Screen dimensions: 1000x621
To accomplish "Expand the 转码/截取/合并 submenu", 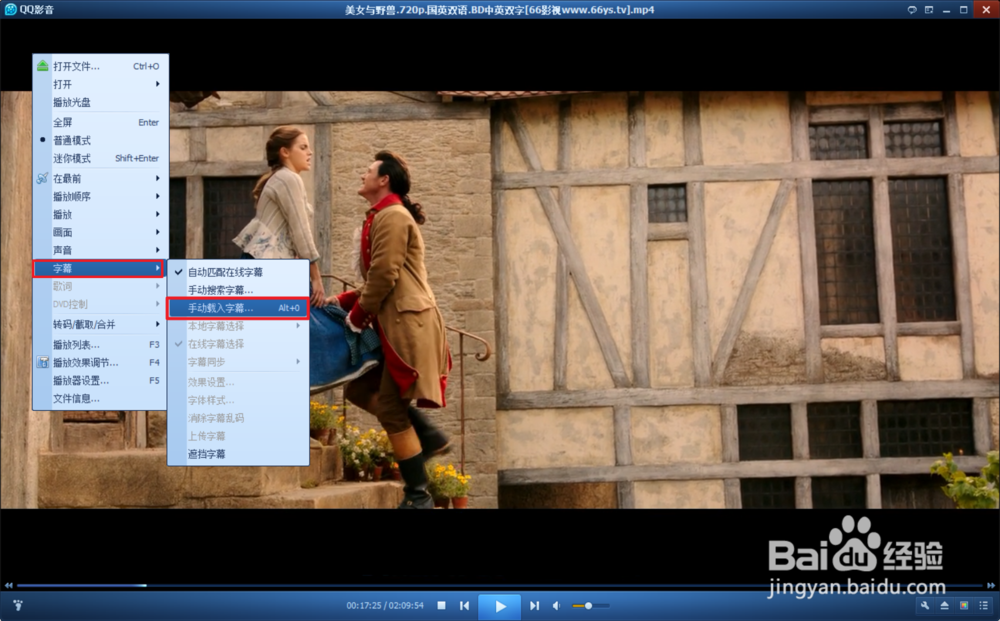I will (x=100, y=325).
